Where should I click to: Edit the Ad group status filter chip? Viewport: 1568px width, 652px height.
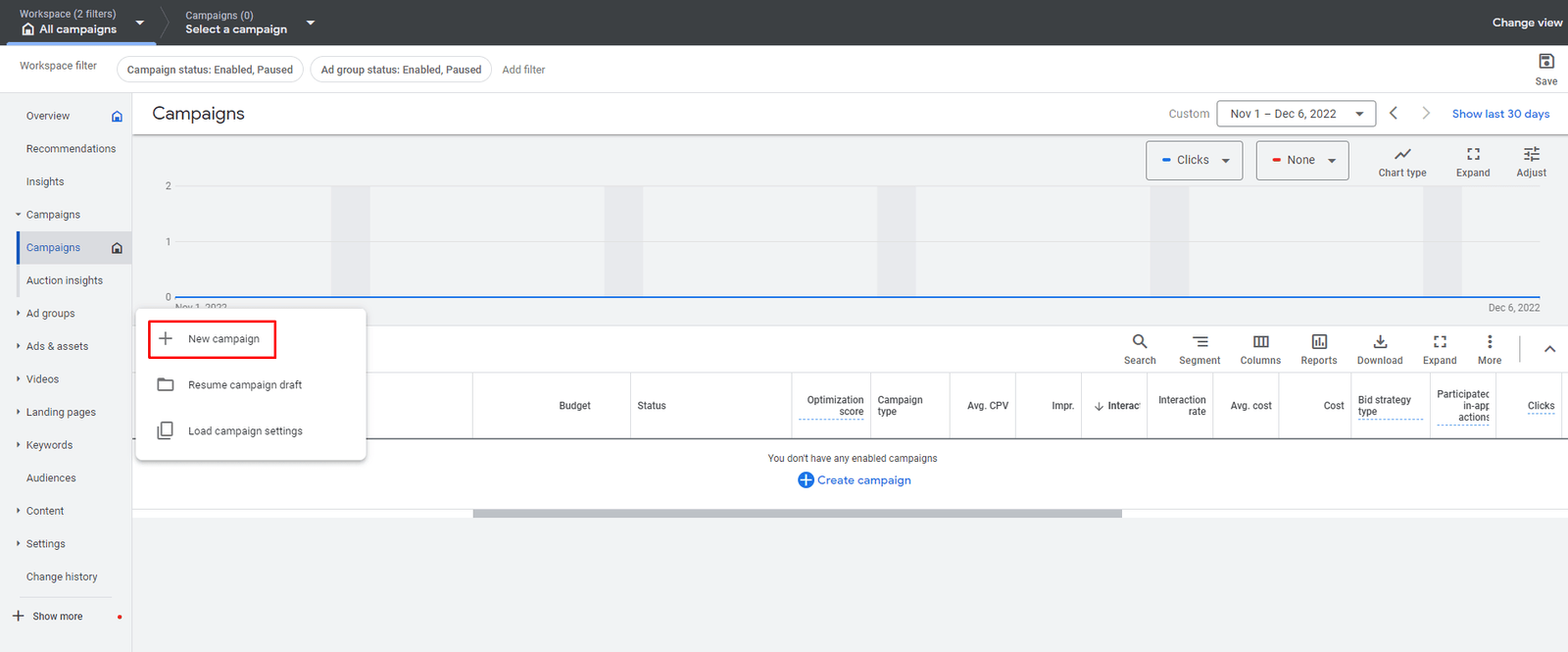point(401,70)
